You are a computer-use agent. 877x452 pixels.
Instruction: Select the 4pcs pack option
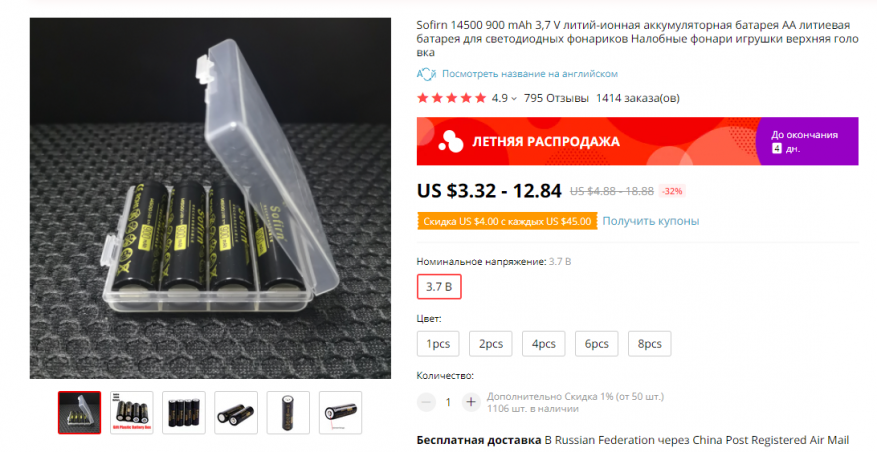544,343
